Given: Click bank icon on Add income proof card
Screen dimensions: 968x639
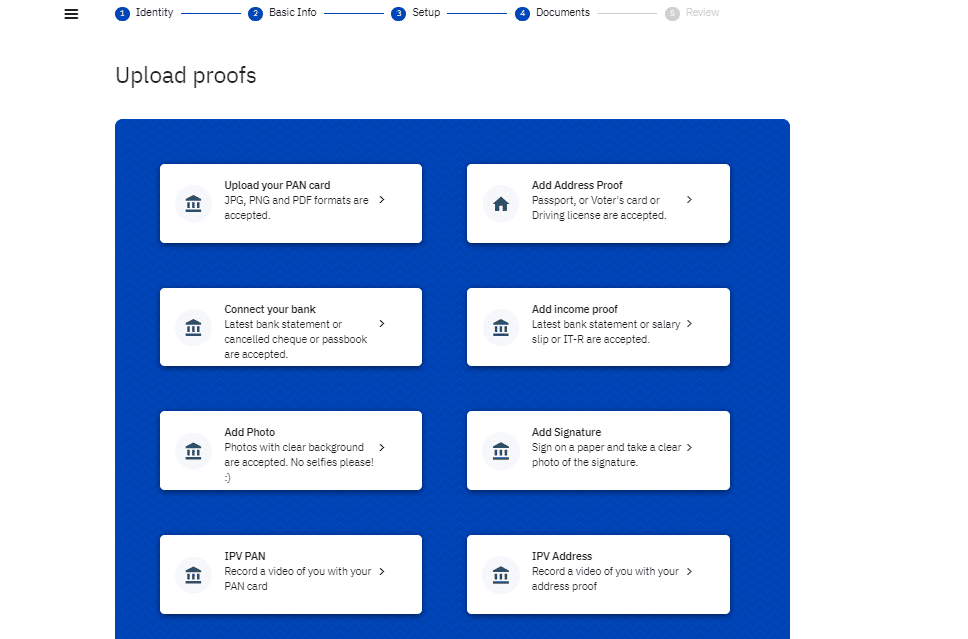Looking at the screenshot, I should [x=501, y=327].
